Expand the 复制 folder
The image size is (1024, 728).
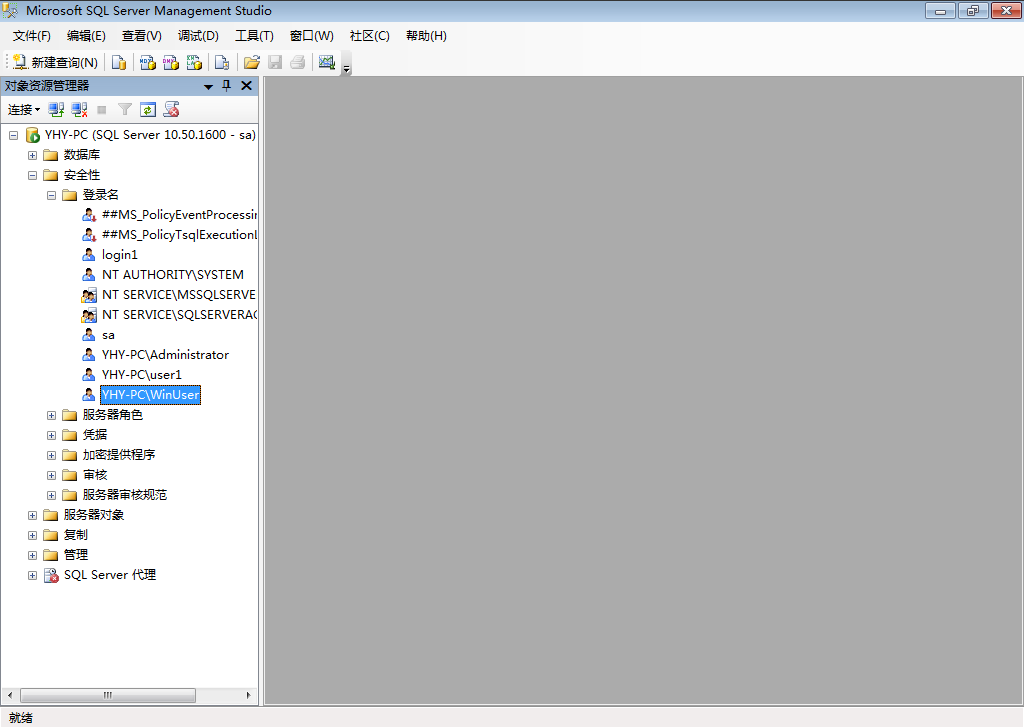(x=32, y=535)
